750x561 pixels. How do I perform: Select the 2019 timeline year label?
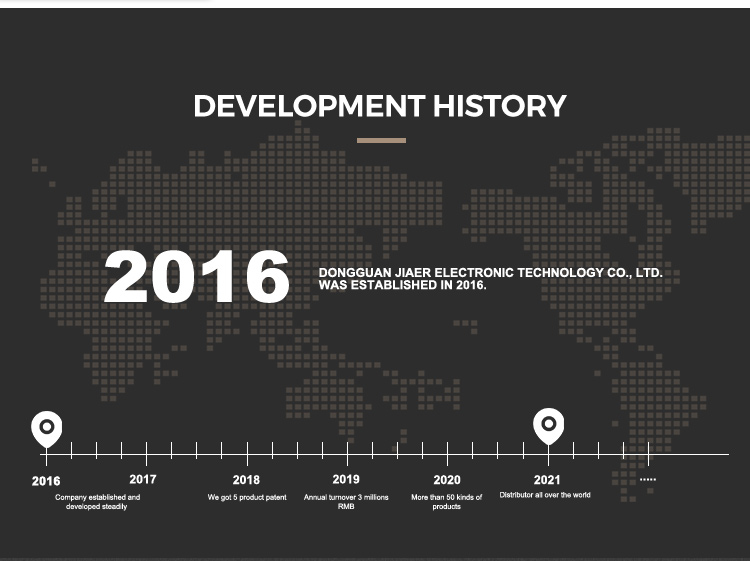[x=346, y=479]
